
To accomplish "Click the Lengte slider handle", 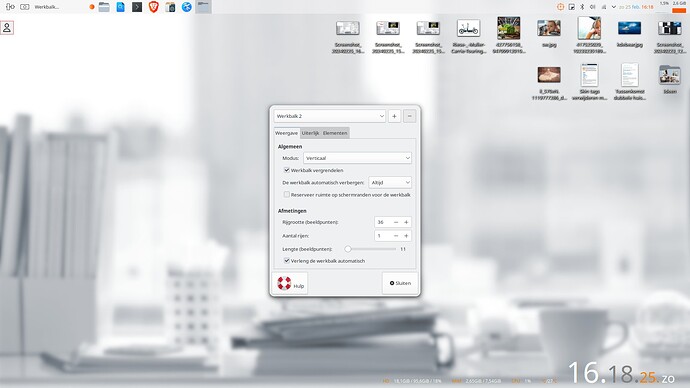I will [348, 249].
